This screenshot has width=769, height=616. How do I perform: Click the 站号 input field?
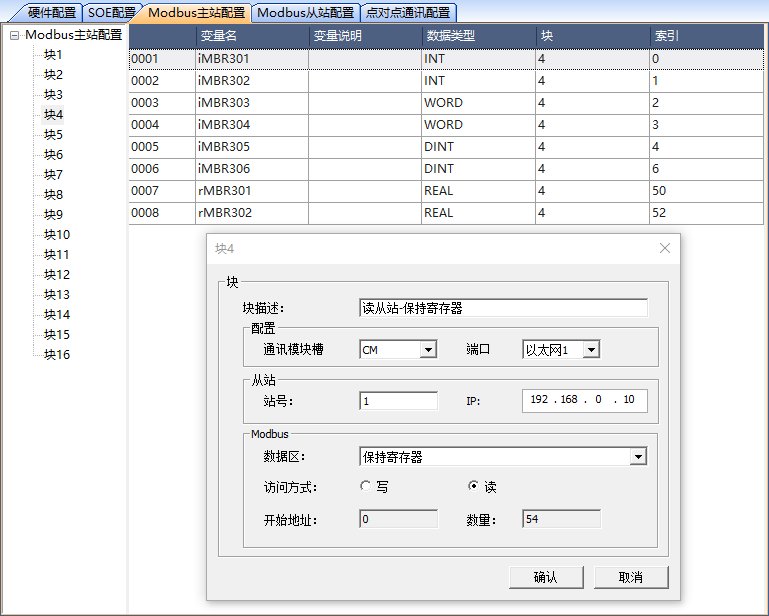click(x=398, y=401)
